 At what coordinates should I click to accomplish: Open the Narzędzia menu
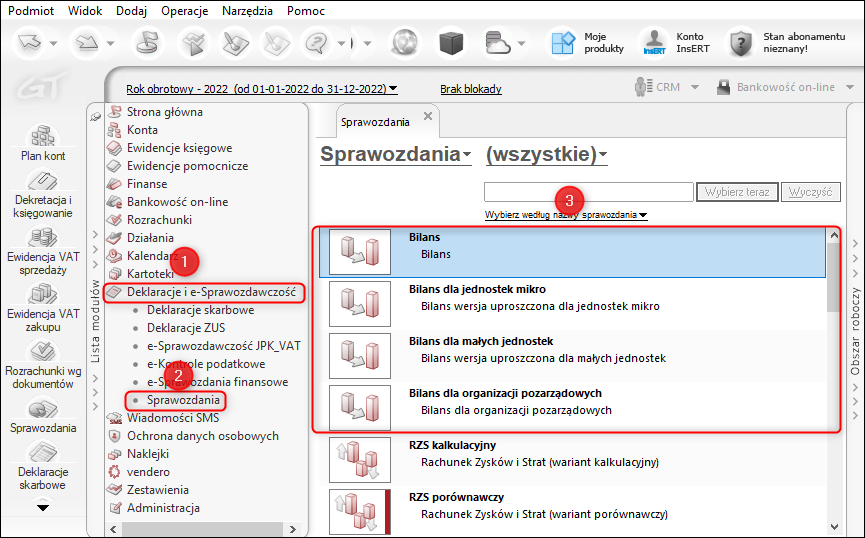tap(247, 10)
